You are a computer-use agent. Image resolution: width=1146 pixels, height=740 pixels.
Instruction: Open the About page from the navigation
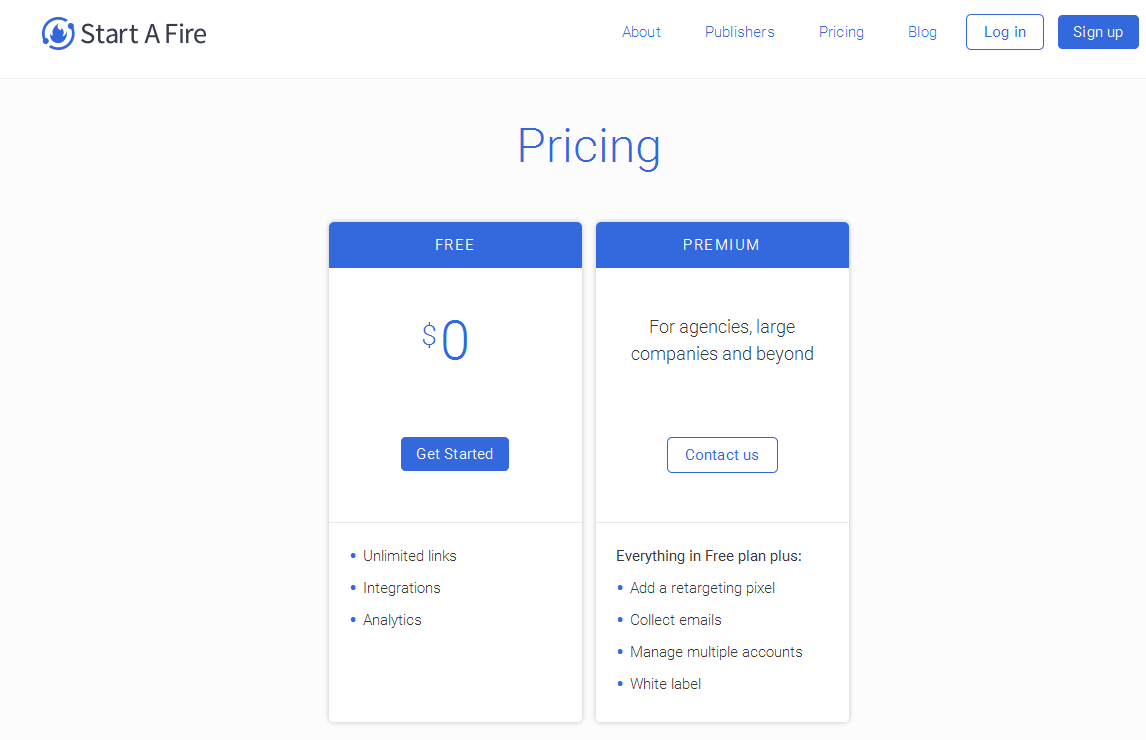pyautogui.click(x=641, y=32)
